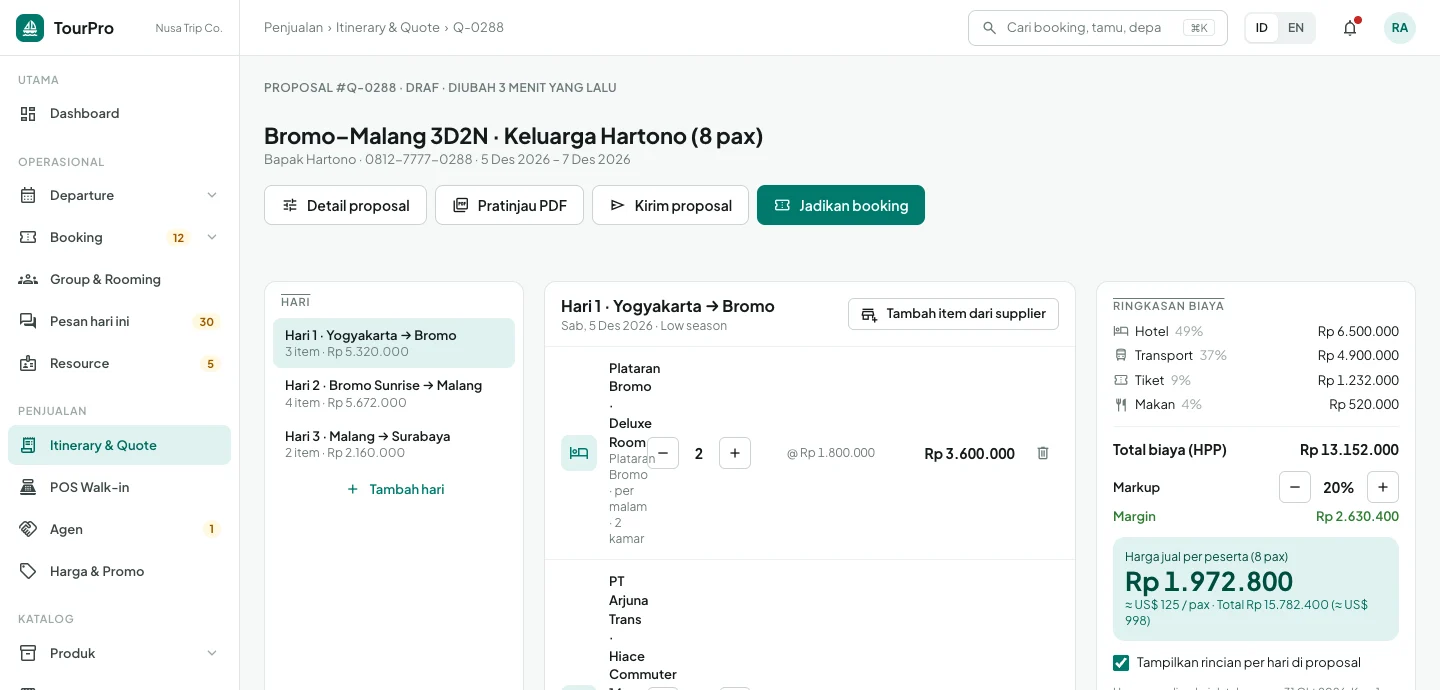Switch language to EN
The image size is (1440, 690).
click(1296, 28)
